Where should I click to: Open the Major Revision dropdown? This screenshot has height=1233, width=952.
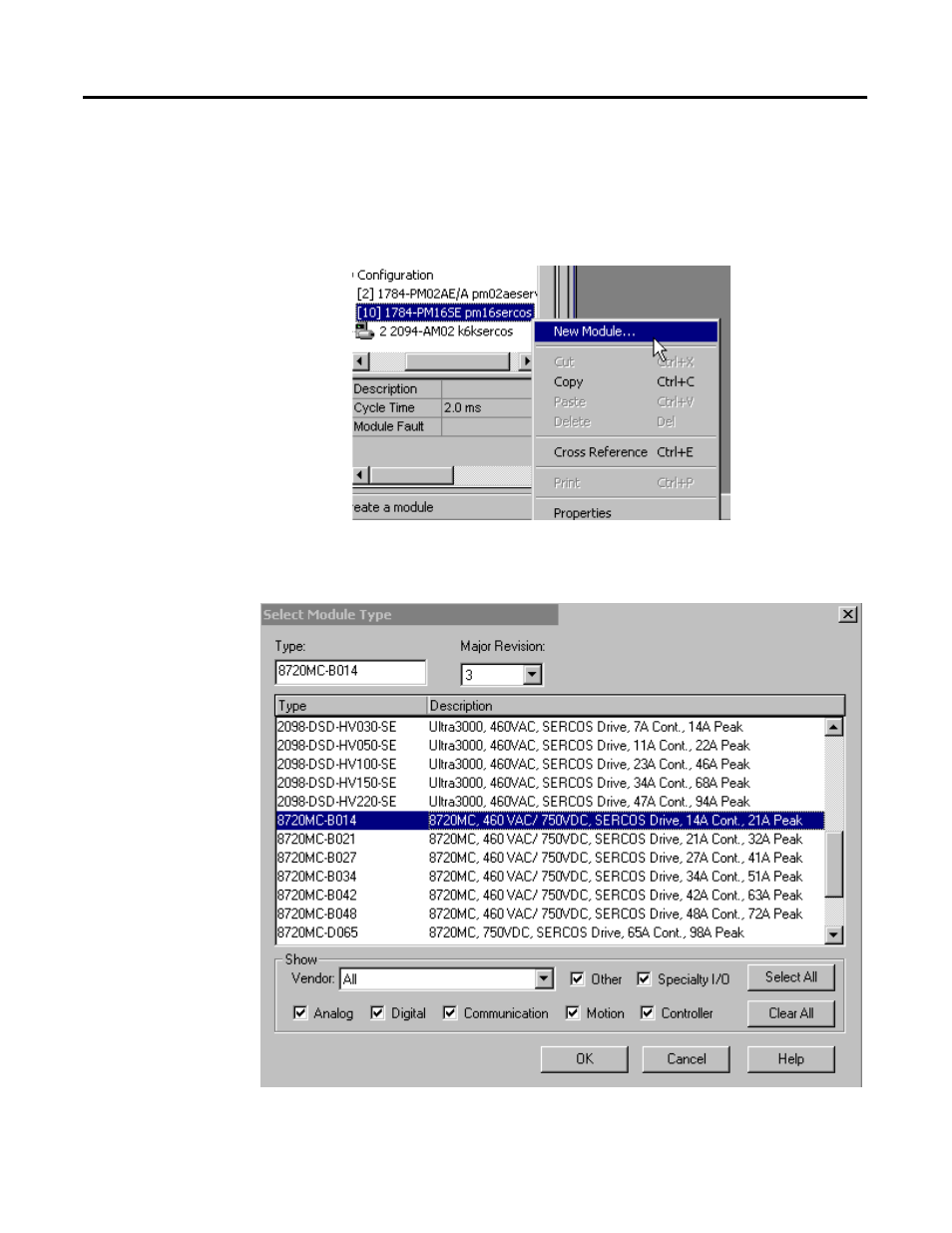[x=532, y=675]
